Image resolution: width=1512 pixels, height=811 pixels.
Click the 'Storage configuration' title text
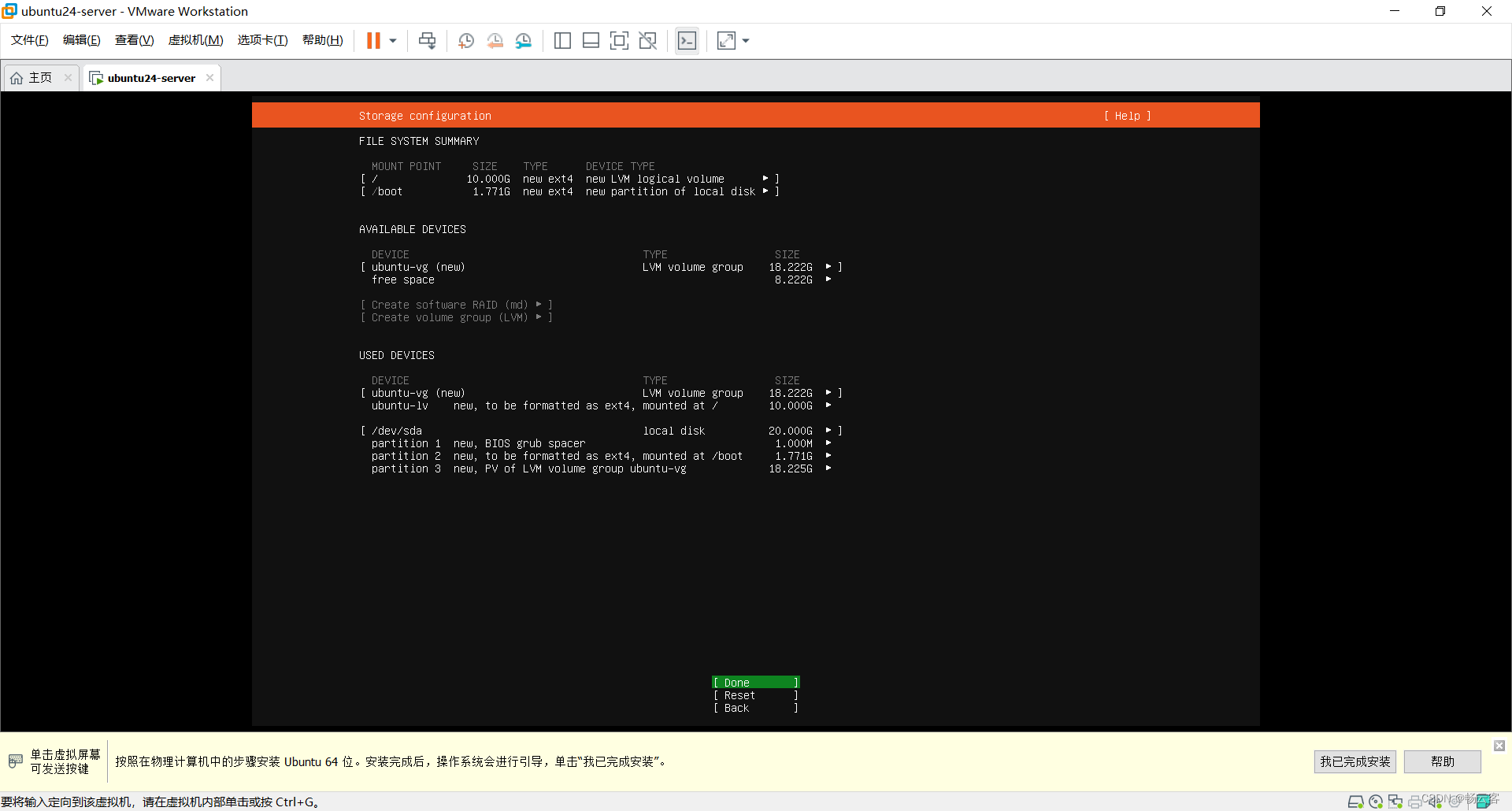[425, 116]
